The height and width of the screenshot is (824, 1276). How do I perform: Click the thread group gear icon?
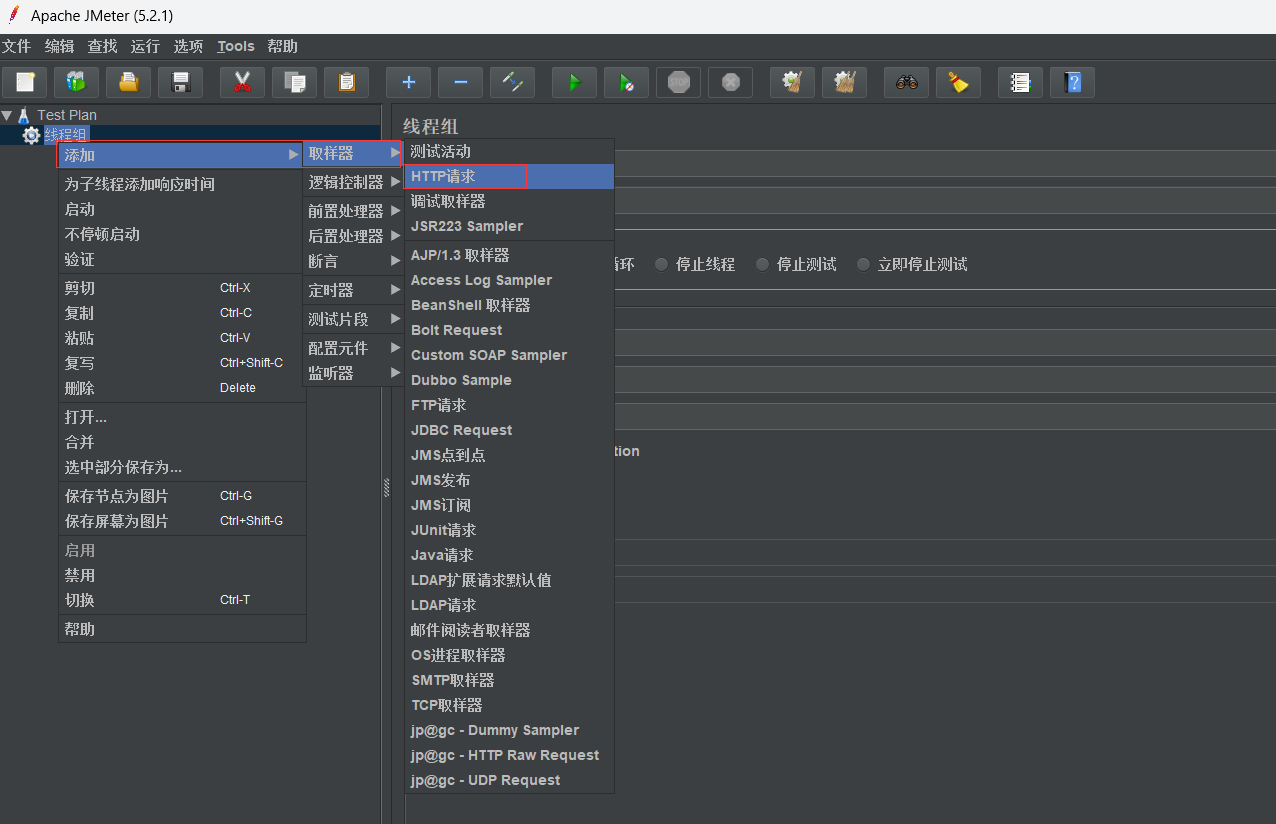pos(31,135)
